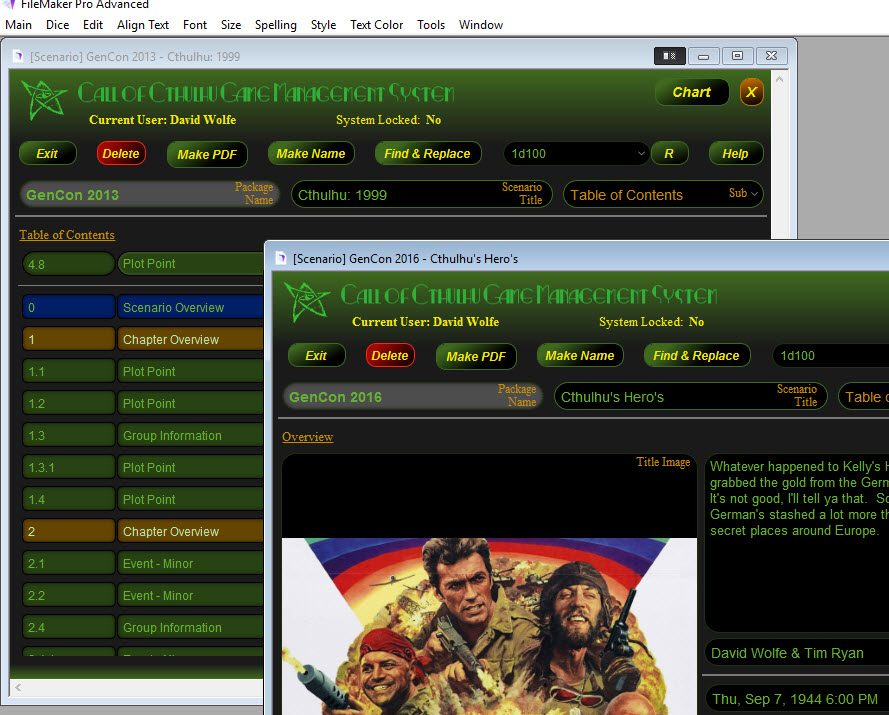
Task: Open the Style menu
Action: pos(323,25)
